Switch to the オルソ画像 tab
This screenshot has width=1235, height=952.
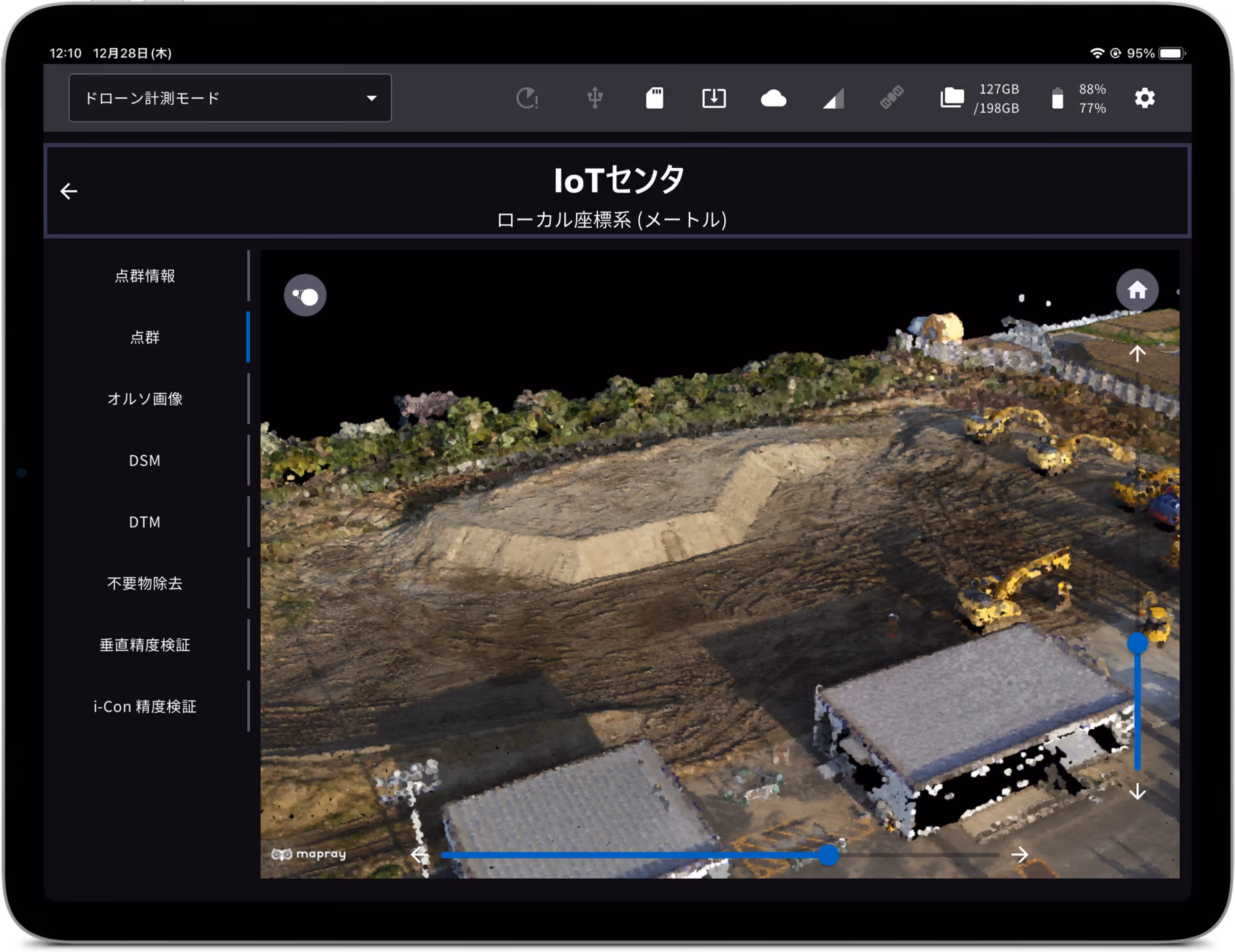tap(145, 399)
